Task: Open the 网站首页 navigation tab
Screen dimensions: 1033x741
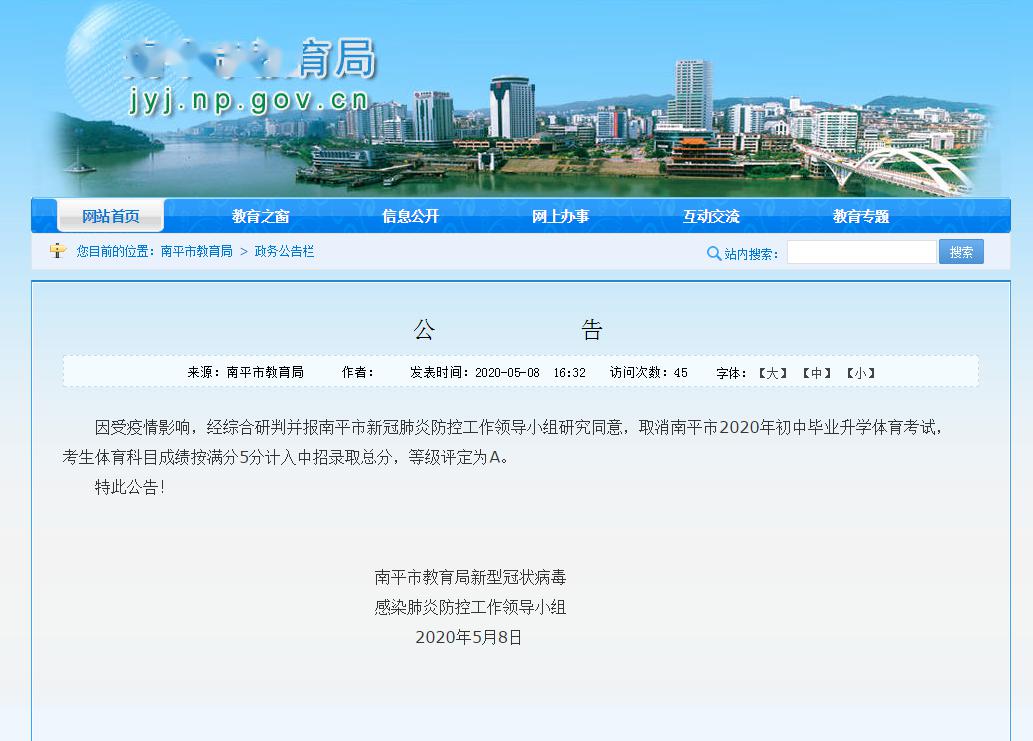Action: tap(111, 215)
